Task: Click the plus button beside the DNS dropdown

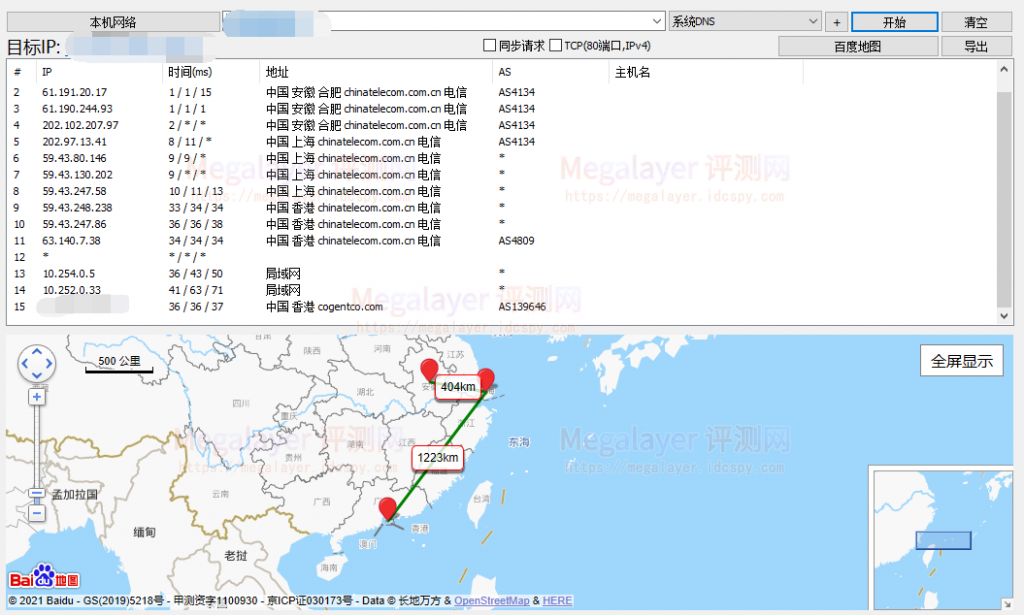Action: [837, 22]
